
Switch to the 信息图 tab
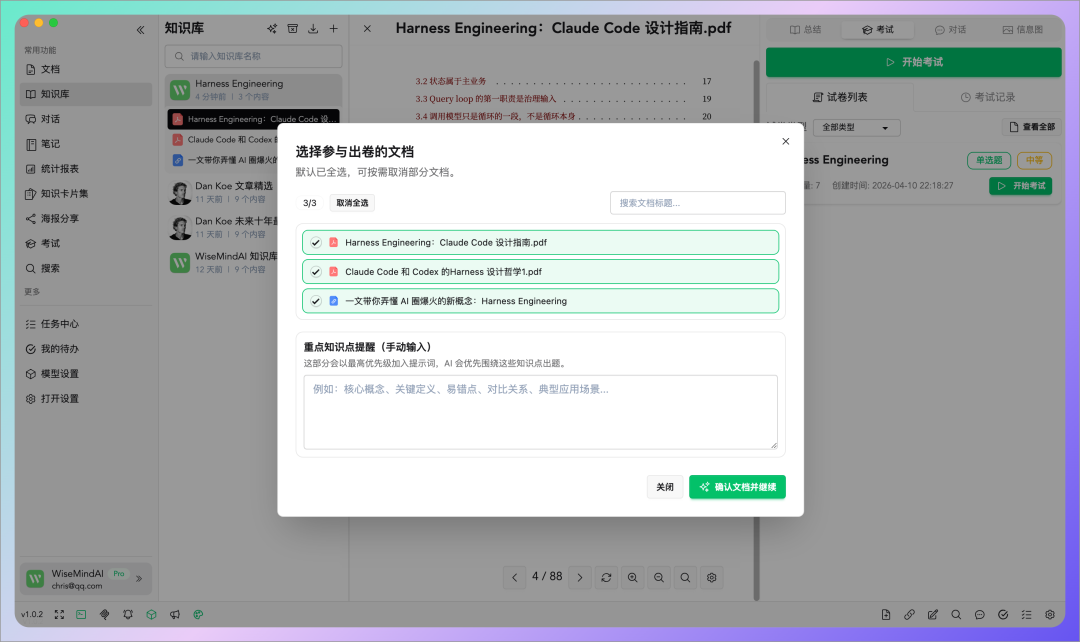(1022, 30)
